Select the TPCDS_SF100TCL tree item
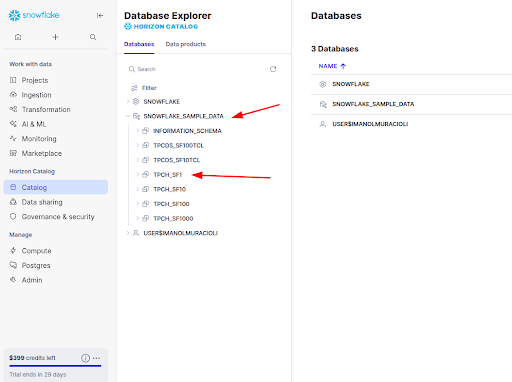Image resolution: width=512 pixels, height=382 pixels. click(x=178, y=146)
